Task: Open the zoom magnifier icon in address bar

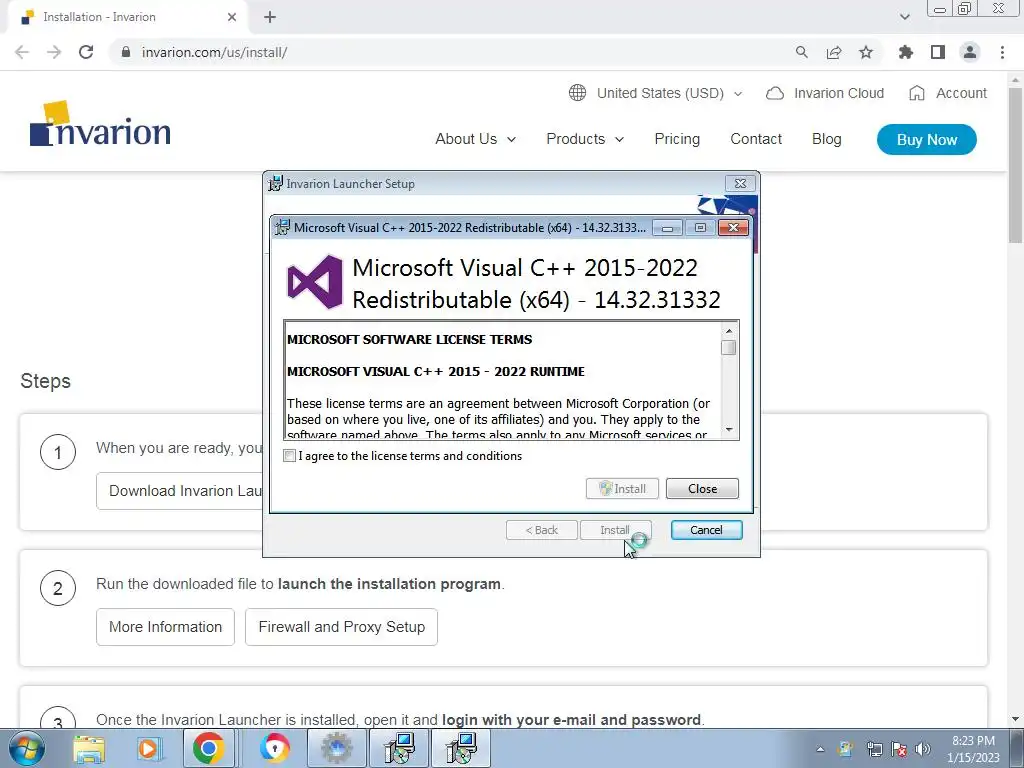Action: [x=802, y=52]
